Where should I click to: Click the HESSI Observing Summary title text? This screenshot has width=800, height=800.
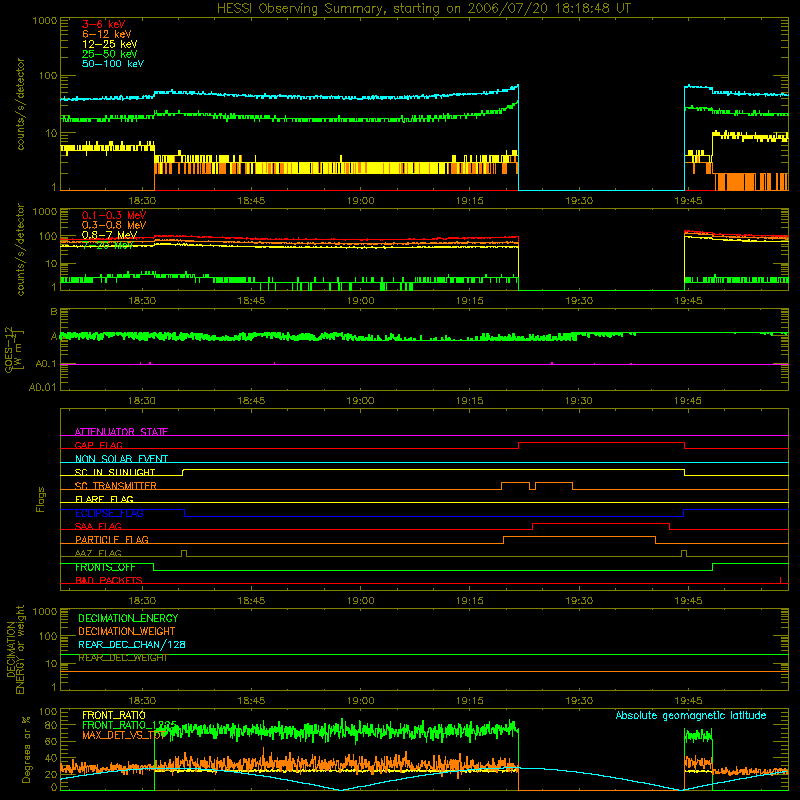click(x=423, y=9)
